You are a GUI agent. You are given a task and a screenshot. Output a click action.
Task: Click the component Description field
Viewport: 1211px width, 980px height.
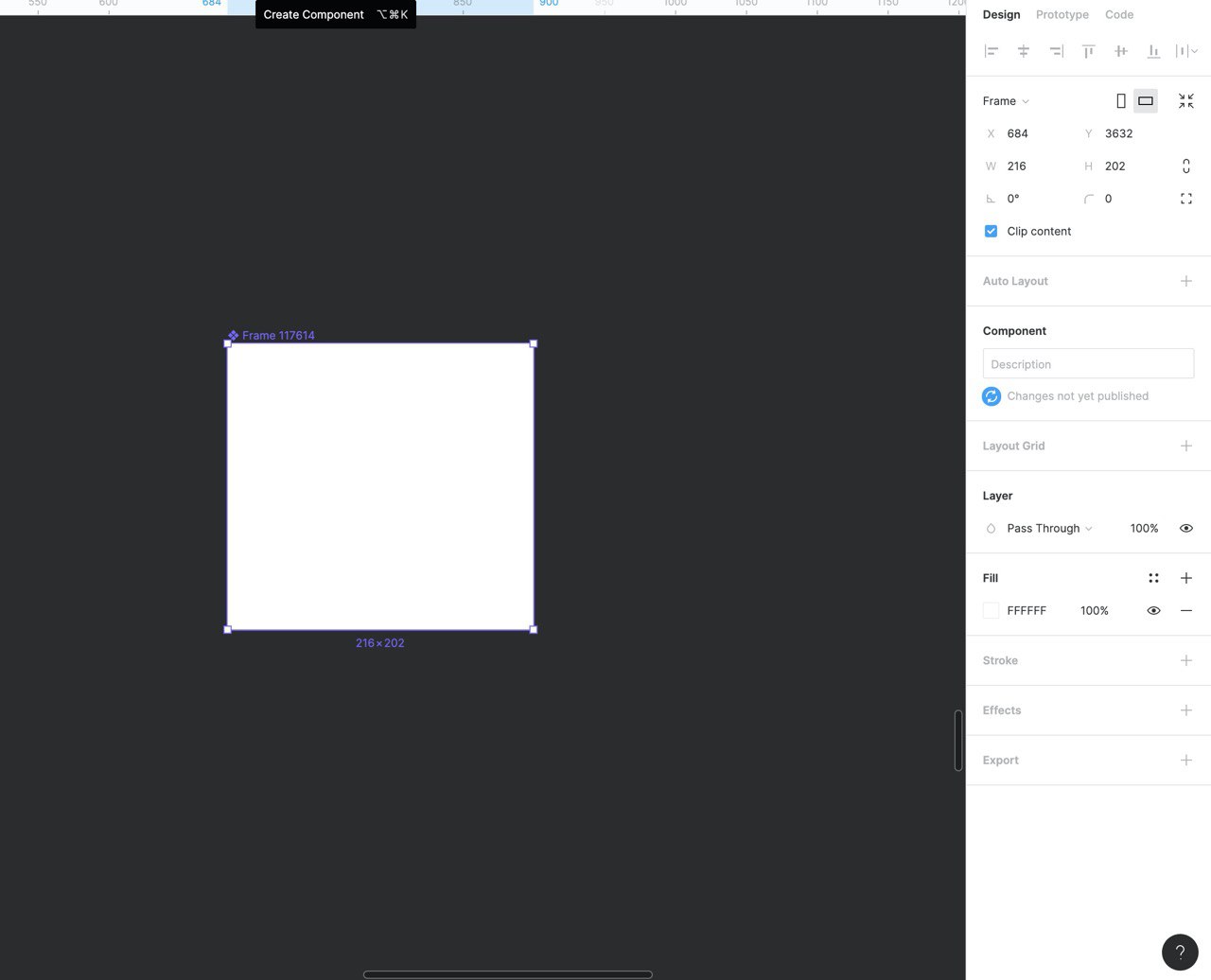tap(1088, 364)
